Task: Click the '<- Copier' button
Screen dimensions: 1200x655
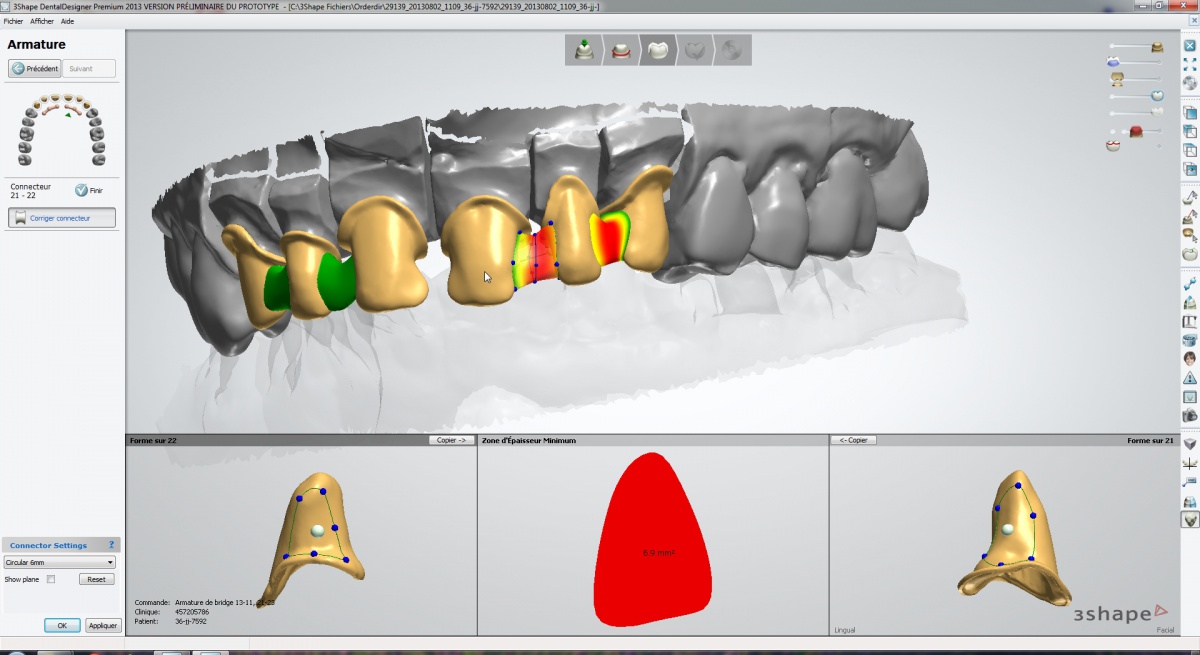Action: (x=854, y=440)
